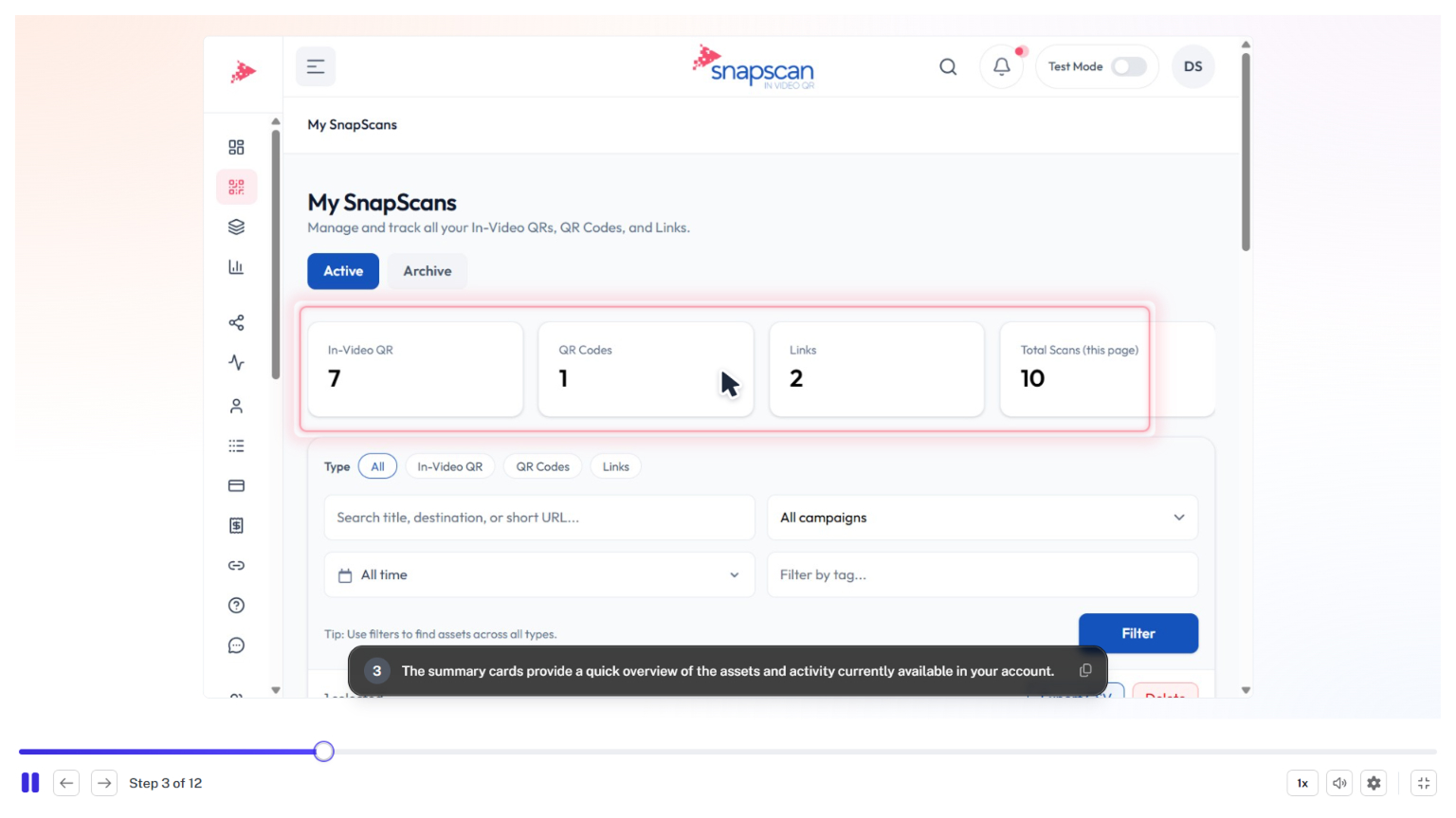Copy the step 3 caption text
The height and width of the screenshot is (818, 1456).
coord(1085,670)
